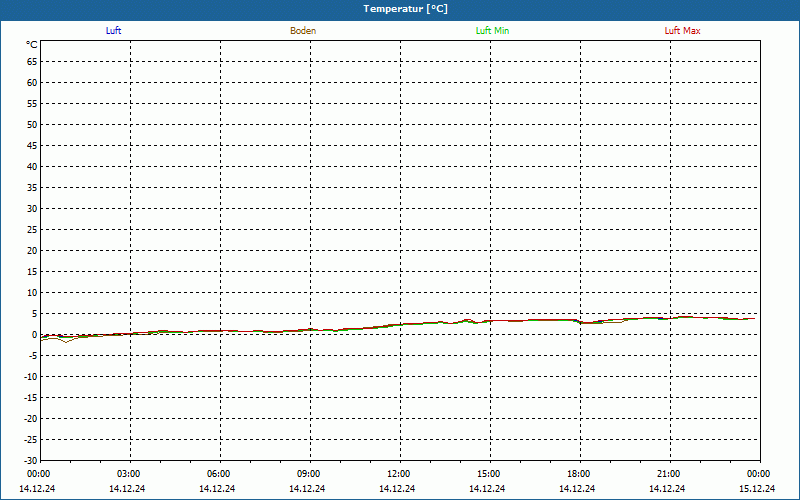
Task: Click the 15.12.24 date label
Action: (x=757, y=488)
